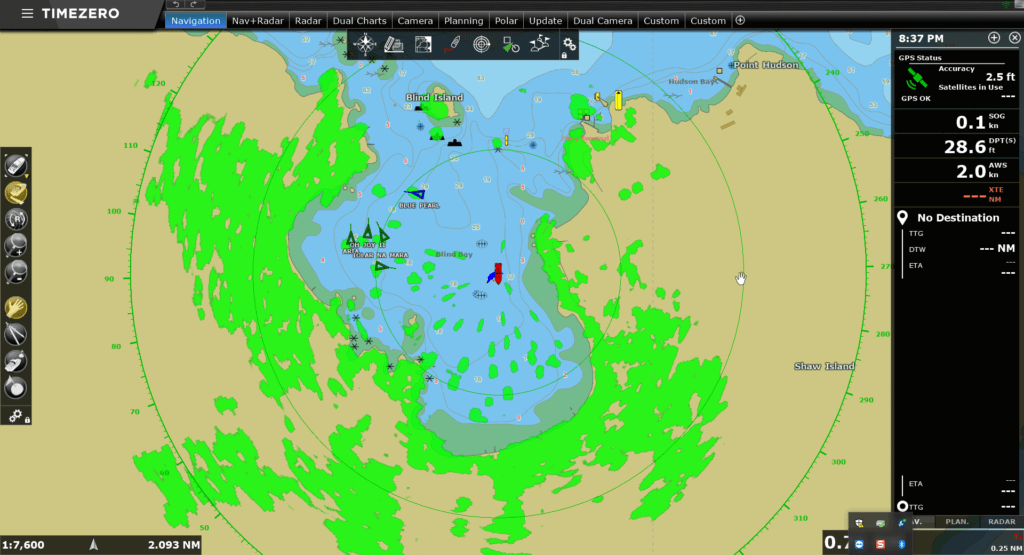
Task: Select the Go To boat tool
Action: point(16,361)
